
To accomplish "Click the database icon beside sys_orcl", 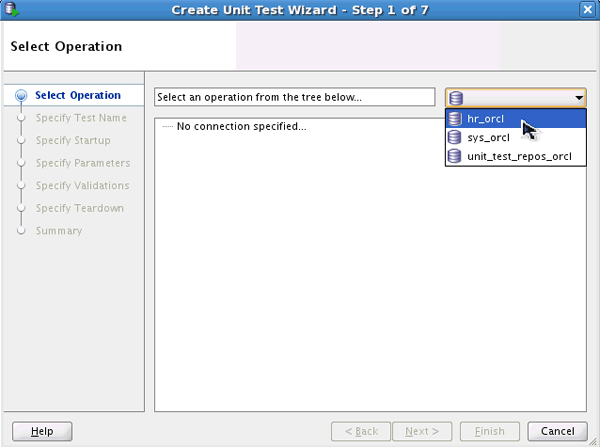I will tap(456, 137).
